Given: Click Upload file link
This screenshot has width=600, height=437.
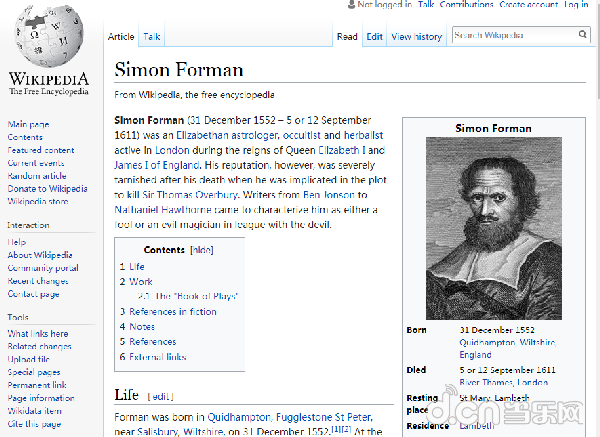Looking at the screenshot, I should tap(29, 359).
